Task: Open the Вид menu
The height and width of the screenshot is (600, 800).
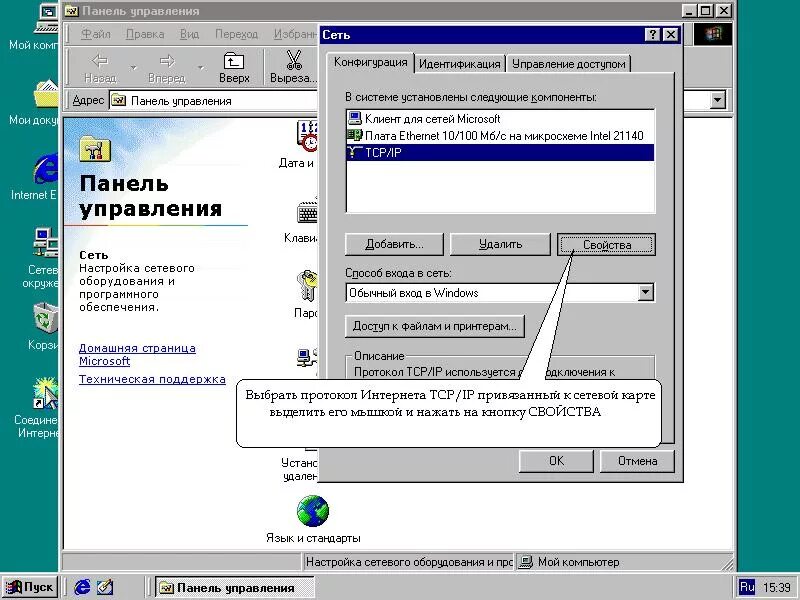Action: pos(189,33)
